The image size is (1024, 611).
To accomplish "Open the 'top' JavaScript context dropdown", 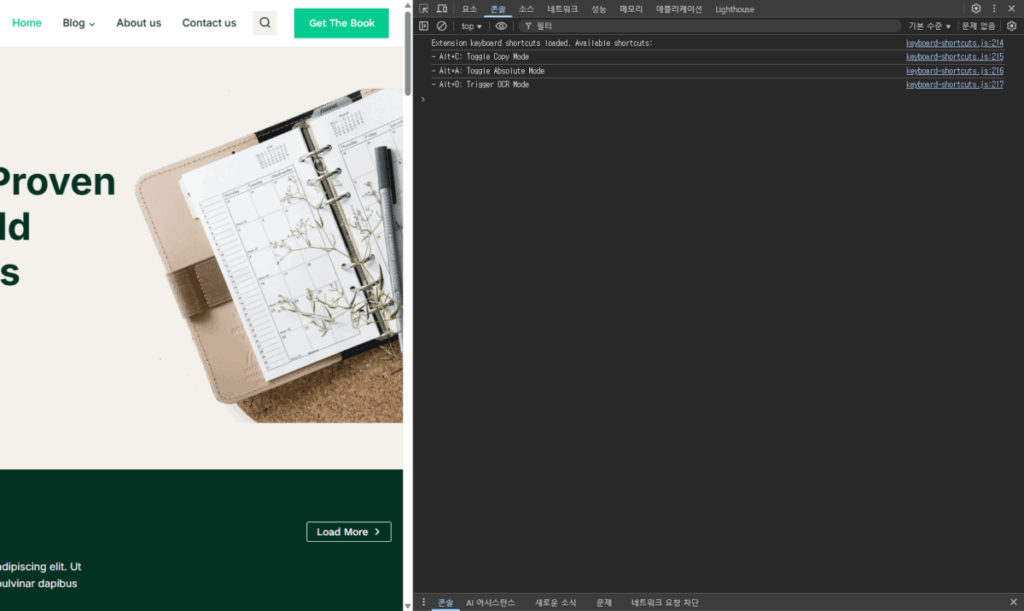I will click(x=471, y=26).
